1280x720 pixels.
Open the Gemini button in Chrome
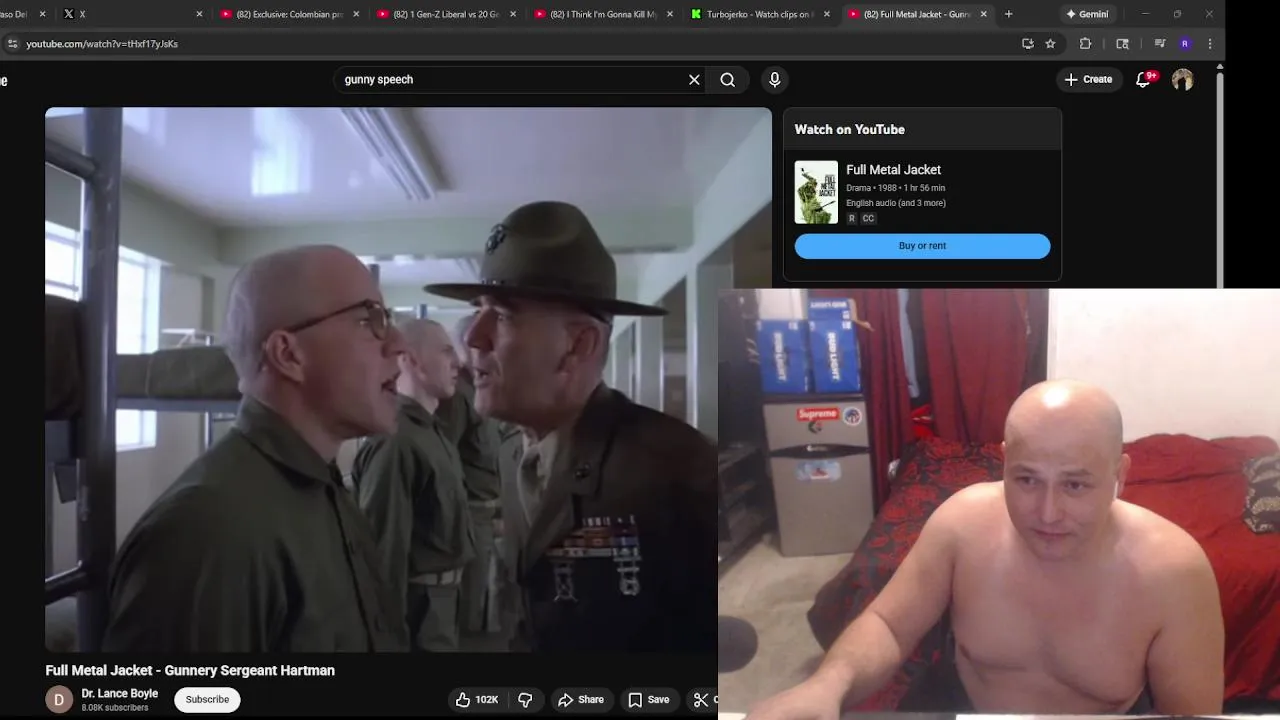tap(1088, 14)
